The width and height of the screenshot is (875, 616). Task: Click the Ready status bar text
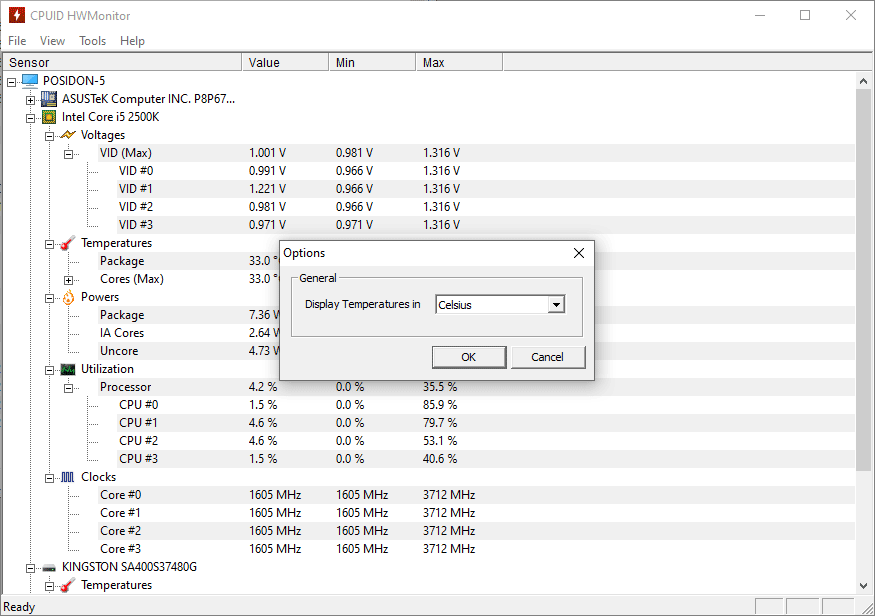(19, 607)
